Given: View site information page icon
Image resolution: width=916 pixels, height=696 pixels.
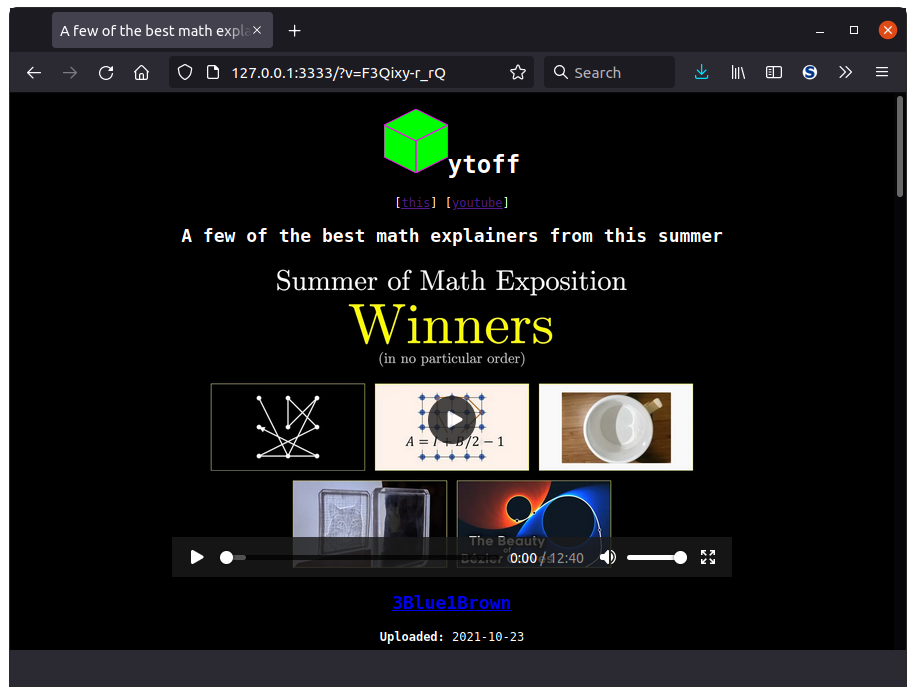Looking at the screenshot, I should [x=213, y=72].
